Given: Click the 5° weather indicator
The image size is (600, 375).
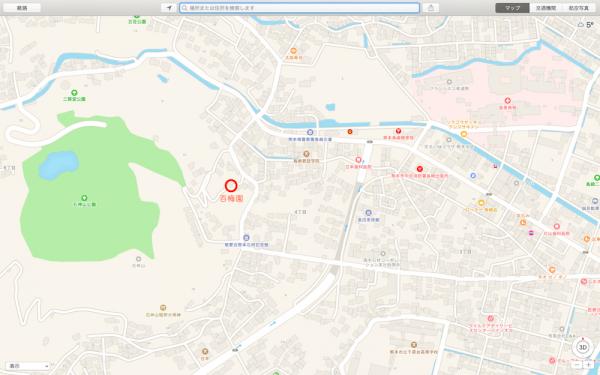Looking at the screenshot, I should 586,25.
